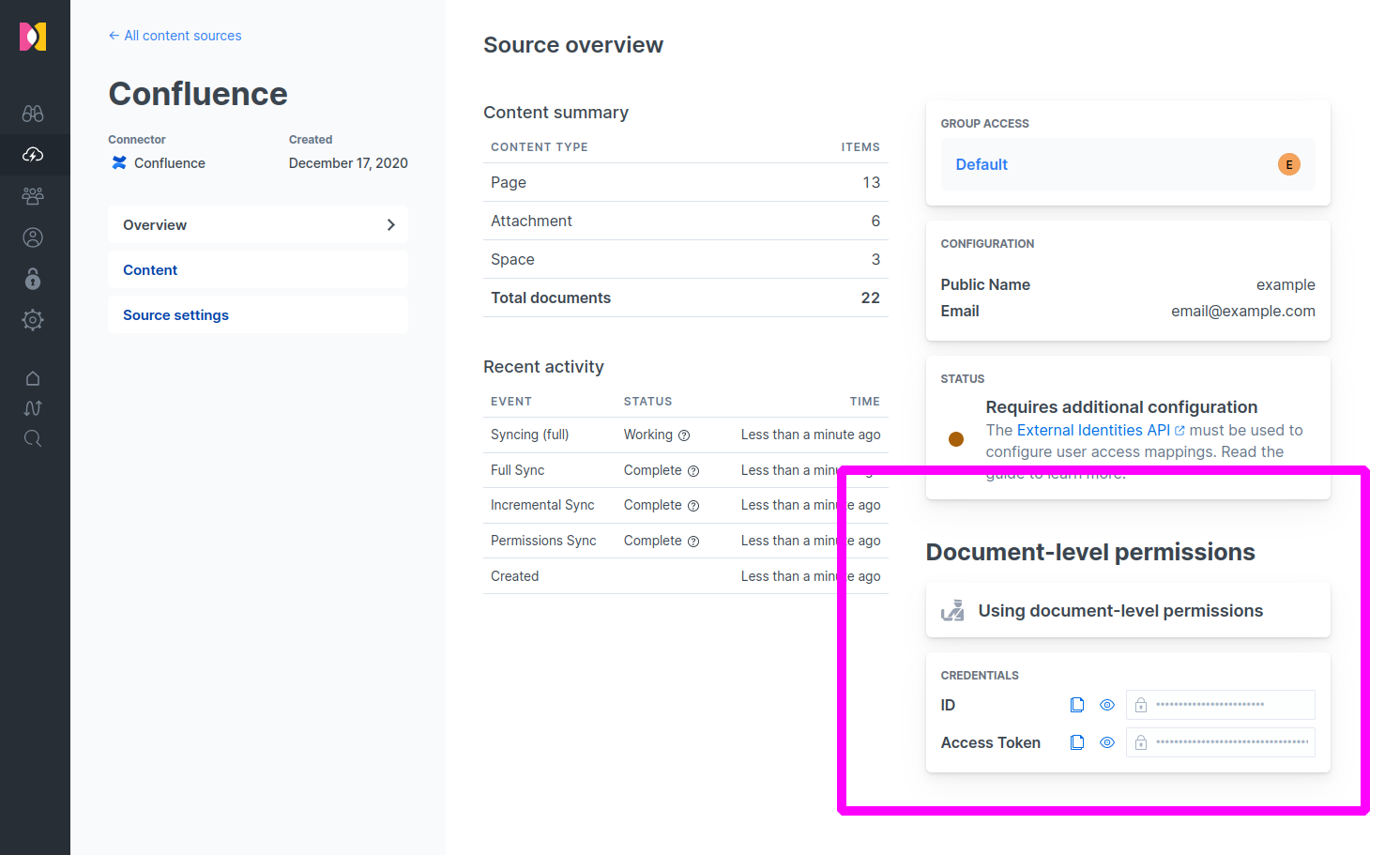The width and height of the screenshot is (1400, 855).
Task: Switch to the Content tab
Action: coord(149,269)
